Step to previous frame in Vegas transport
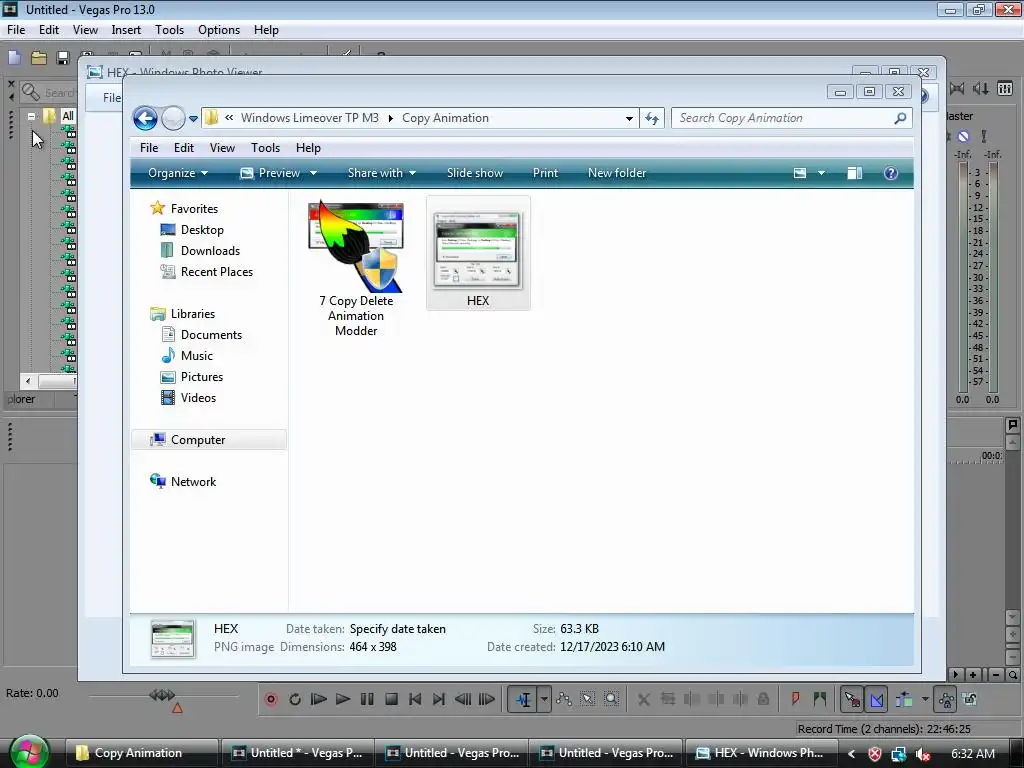The height and width of the screenshot is (768, 1024). click(463, 699)
